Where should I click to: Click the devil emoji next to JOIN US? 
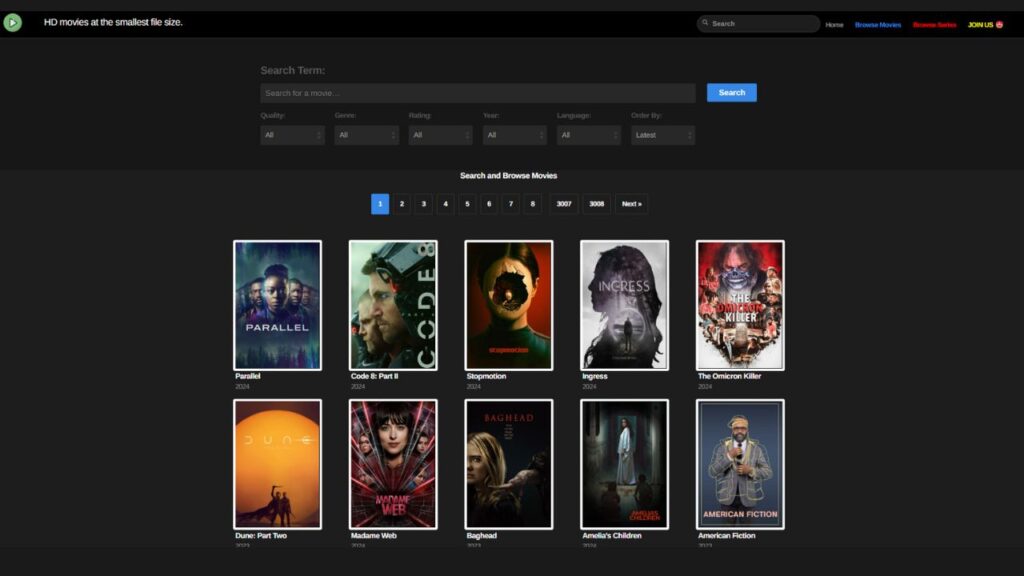point(996,23)
